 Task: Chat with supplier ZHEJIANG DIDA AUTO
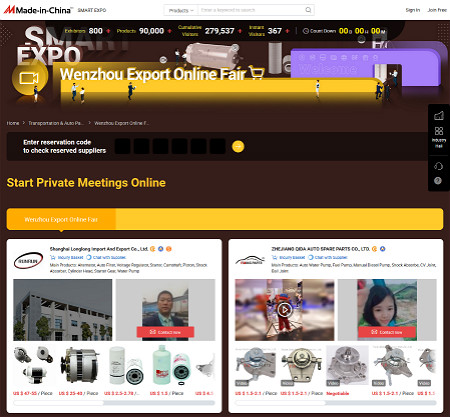pos(328,257)
